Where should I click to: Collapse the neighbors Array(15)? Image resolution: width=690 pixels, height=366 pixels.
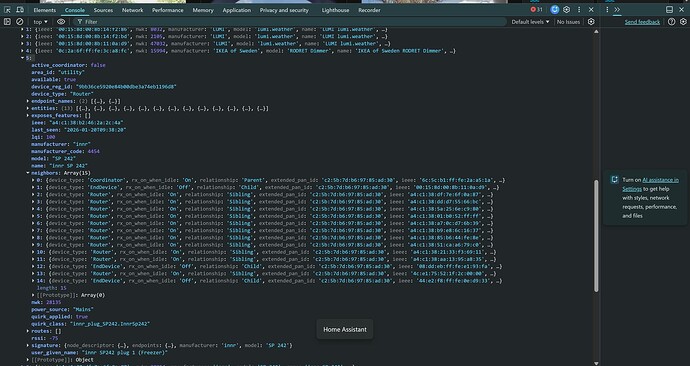[x=28, y=173]
